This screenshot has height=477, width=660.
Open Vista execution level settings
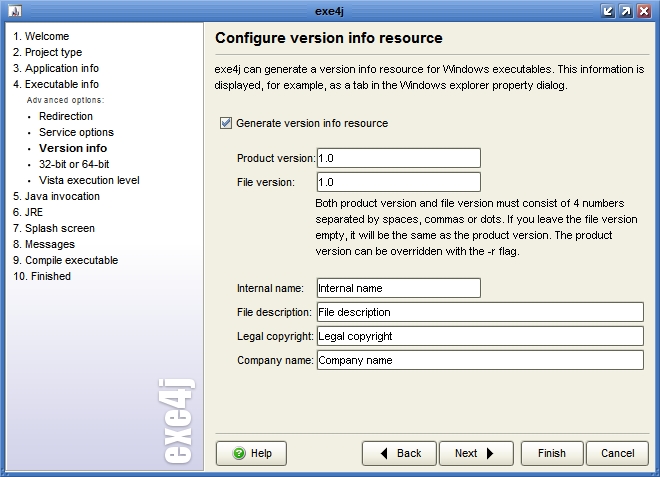pos(89,180)
